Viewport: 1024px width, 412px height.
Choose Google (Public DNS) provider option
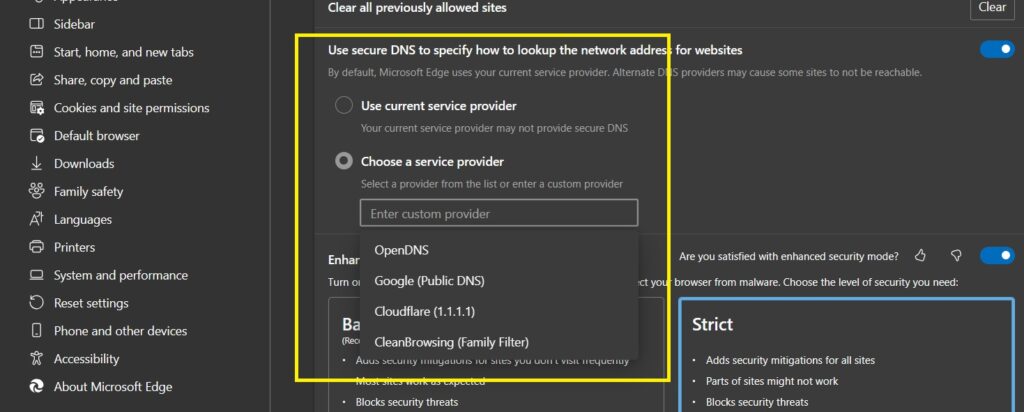click(x=429, y=281)
